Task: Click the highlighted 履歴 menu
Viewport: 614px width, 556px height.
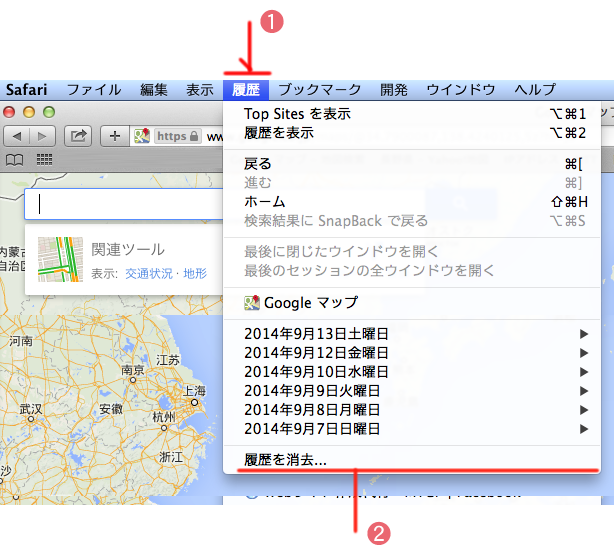Action: coord(246,90)
